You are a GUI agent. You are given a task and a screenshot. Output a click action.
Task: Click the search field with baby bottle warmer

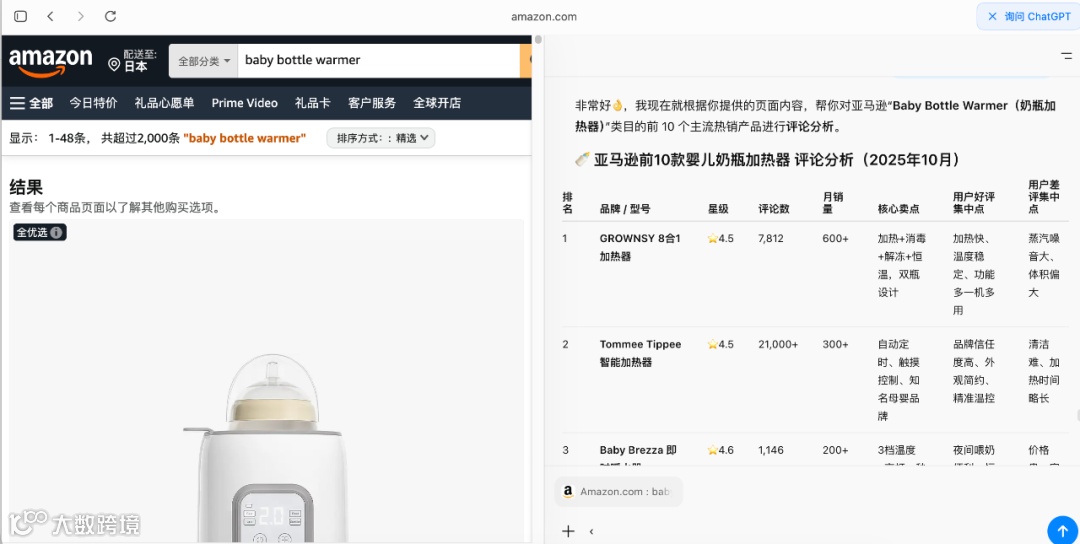point(379,61)
